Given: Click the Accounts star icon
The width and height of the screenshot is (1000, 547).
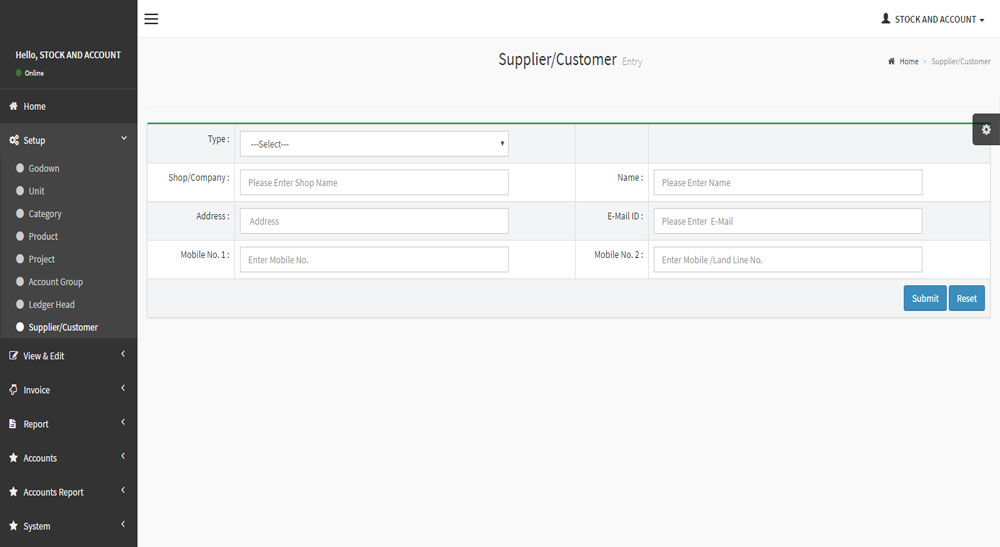Looking at the screenshot, I should 13,458.
